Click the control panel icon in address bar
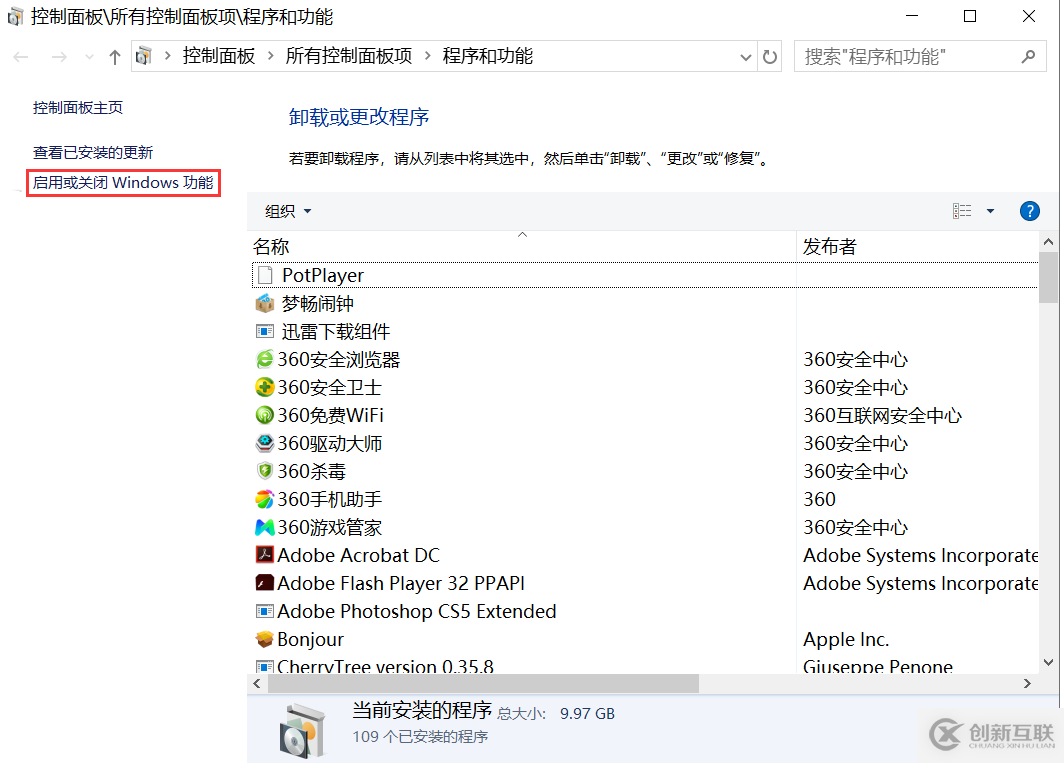The width and height of the screenshot is (1064, 763). coord(144,56)
